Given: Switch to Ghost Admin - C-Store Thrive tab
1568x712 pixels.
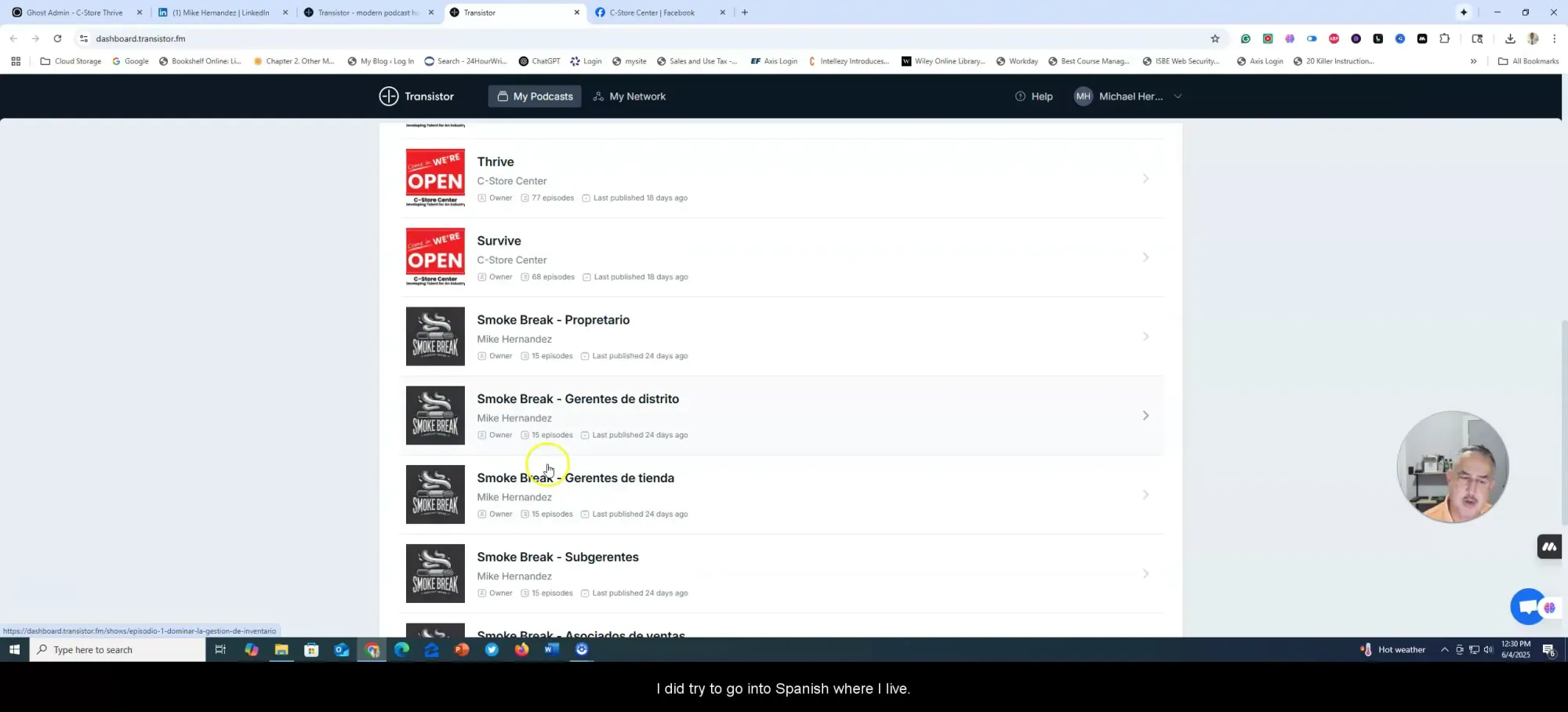Looking at the screenshot, I should [x=77, y=13].
